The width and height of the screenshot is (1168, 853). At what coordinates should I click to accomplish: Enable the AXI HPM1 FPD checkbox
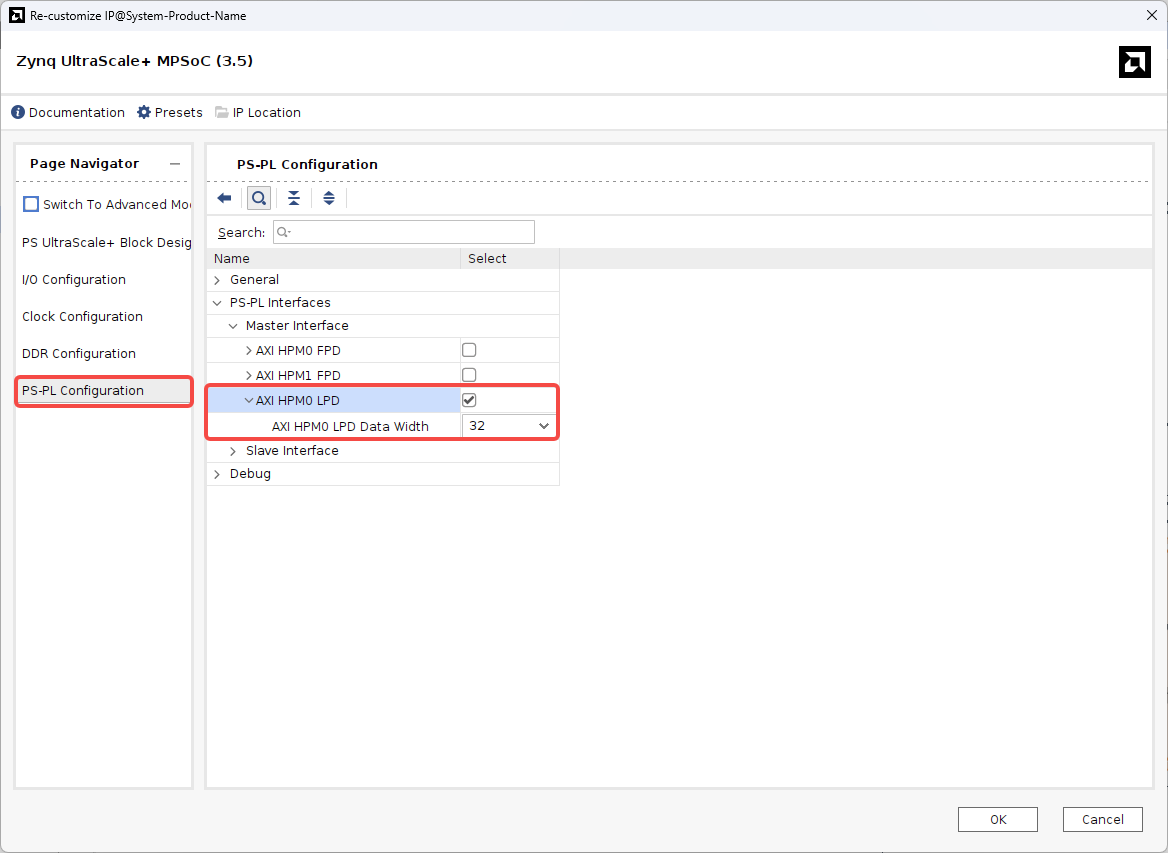tap(469, 375)
